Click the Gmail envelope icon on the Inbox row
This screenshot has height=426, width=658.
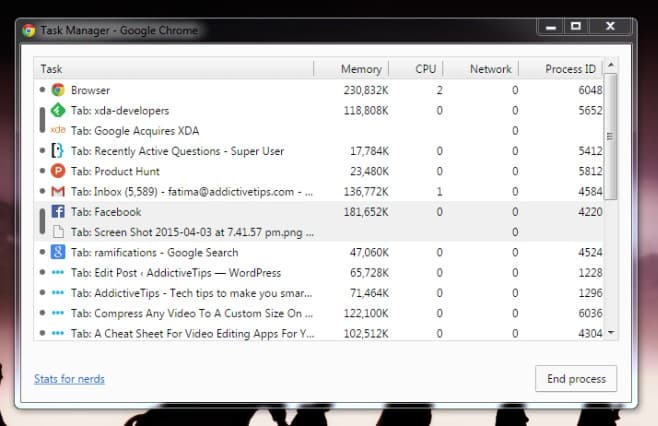click(58, 191)
